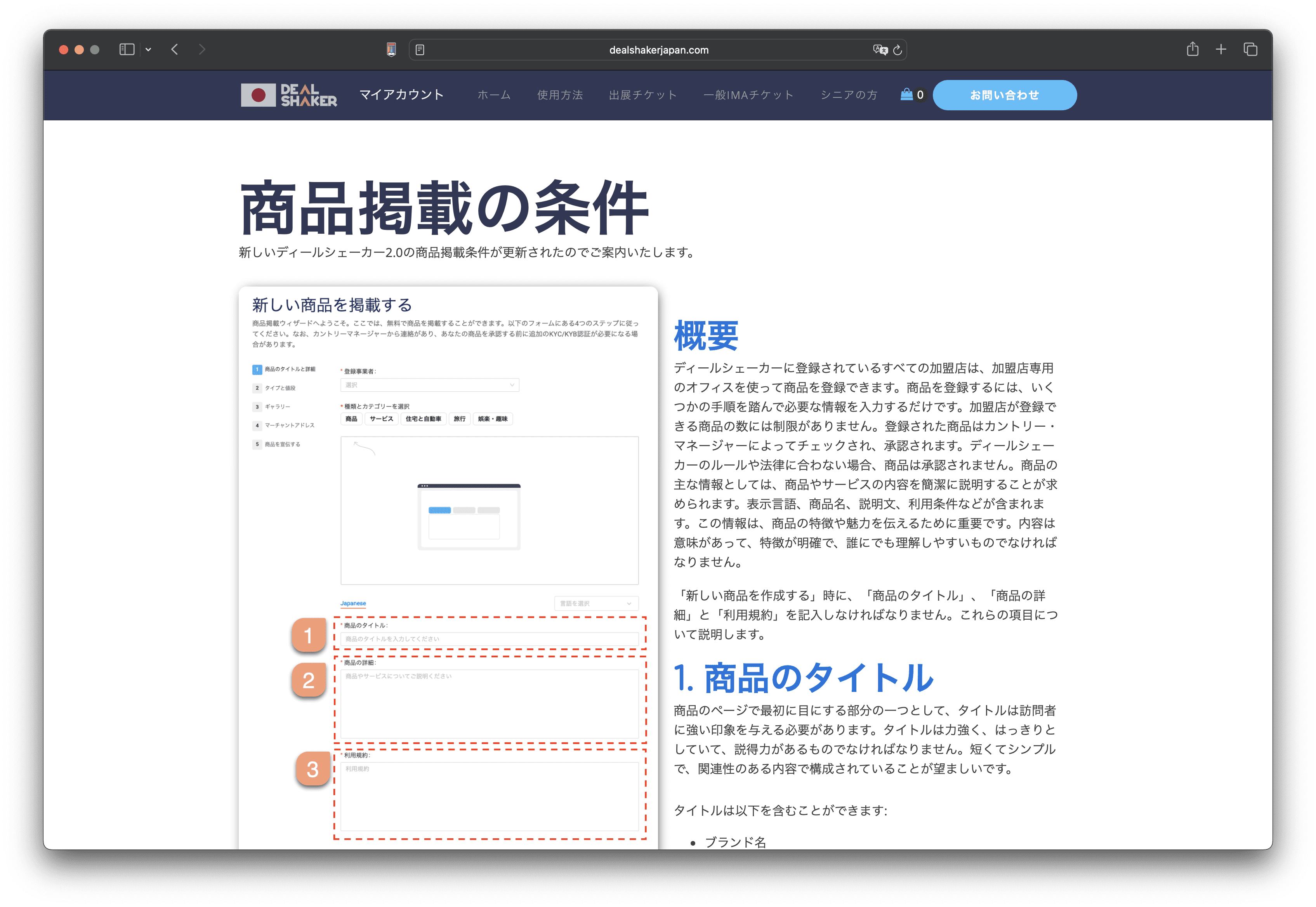Viewport: 1316px width, 907px height.
Task: Click the privacy shield extension icon
Action: click(x=391, y=49)
